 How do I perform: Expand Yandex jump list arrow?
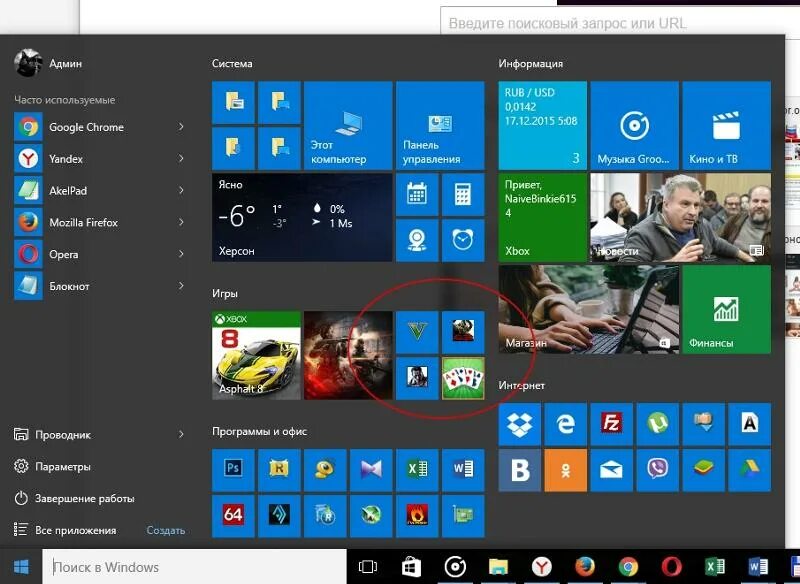click(181, 159)
